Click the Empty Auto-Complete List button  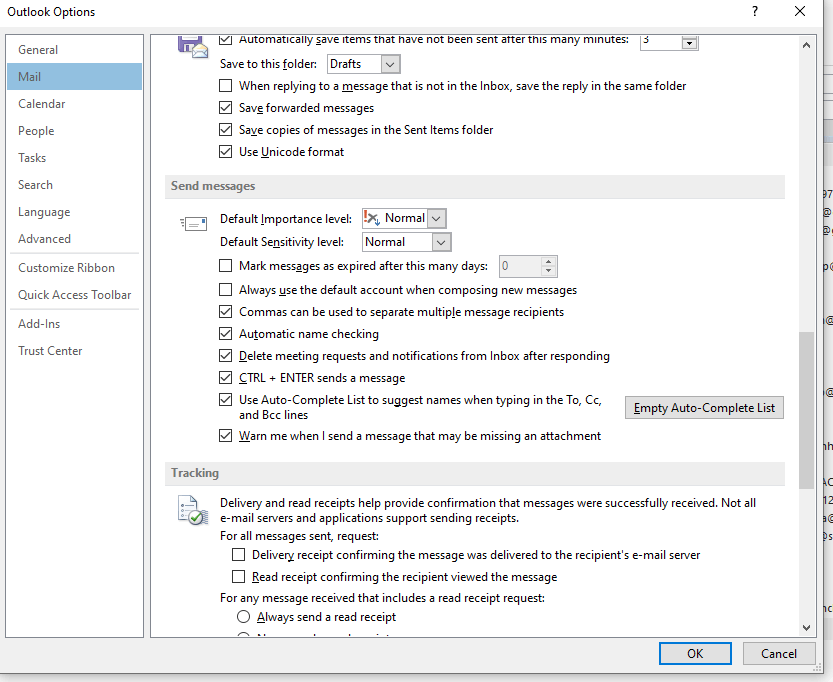(x=704, y=408)
